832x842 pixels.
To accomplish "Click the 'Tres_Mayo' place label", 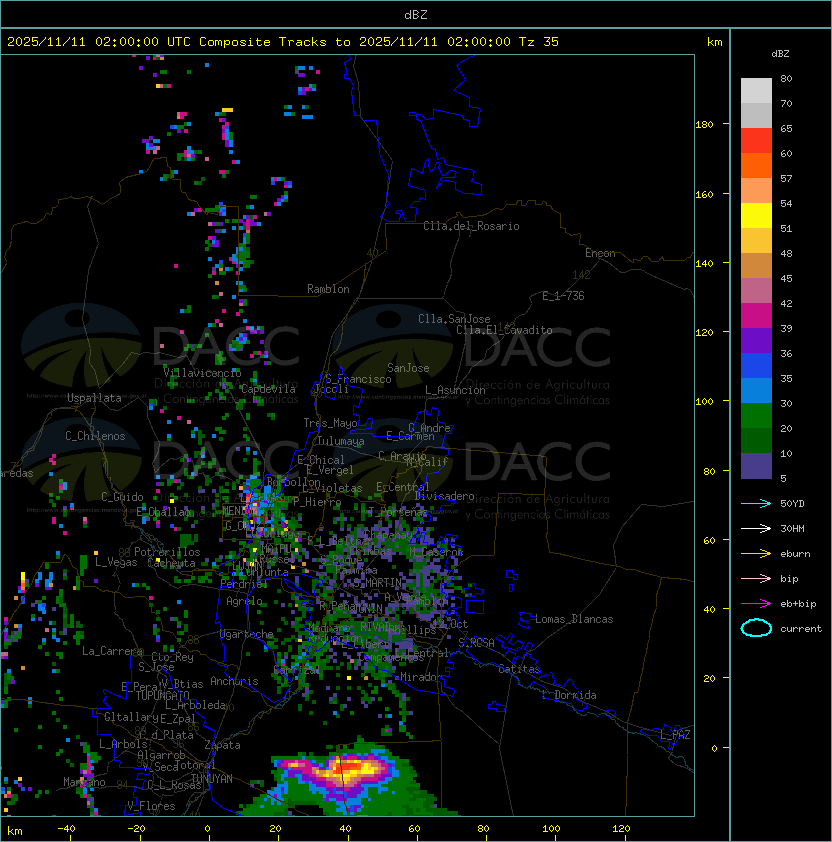I will point(330,423).
